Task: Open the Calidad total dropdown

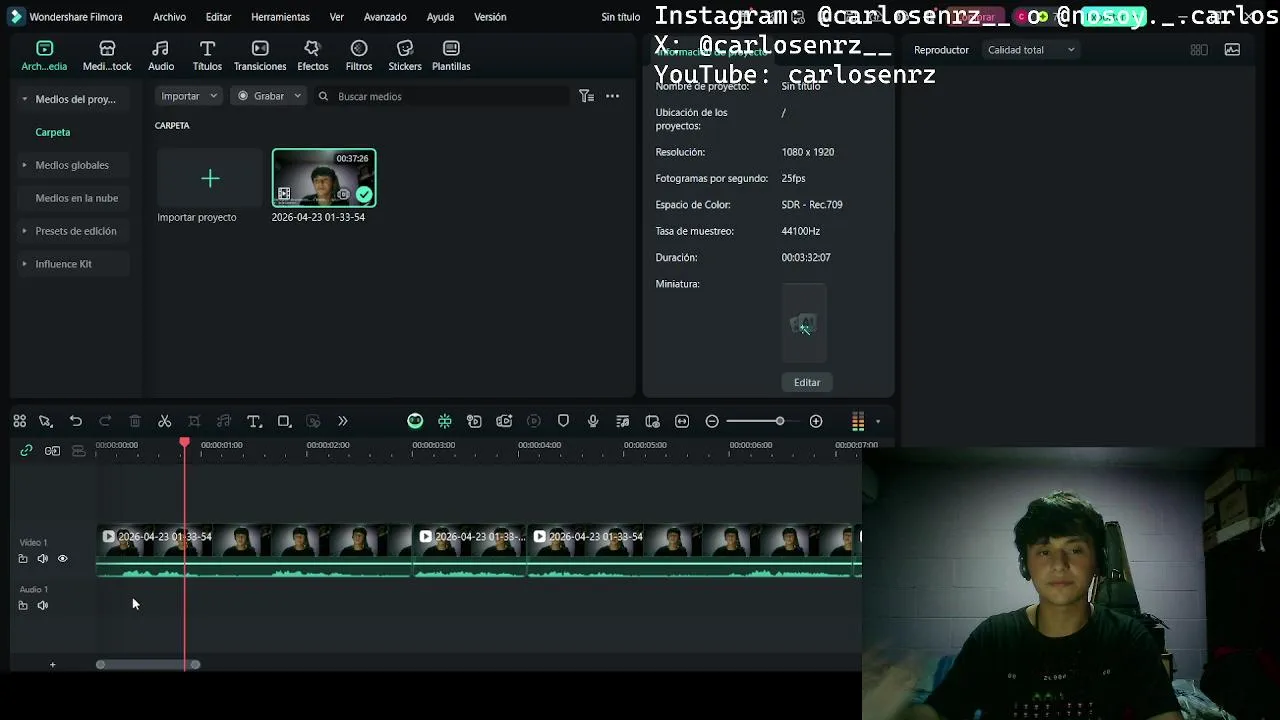Action: pos(1030,50)
